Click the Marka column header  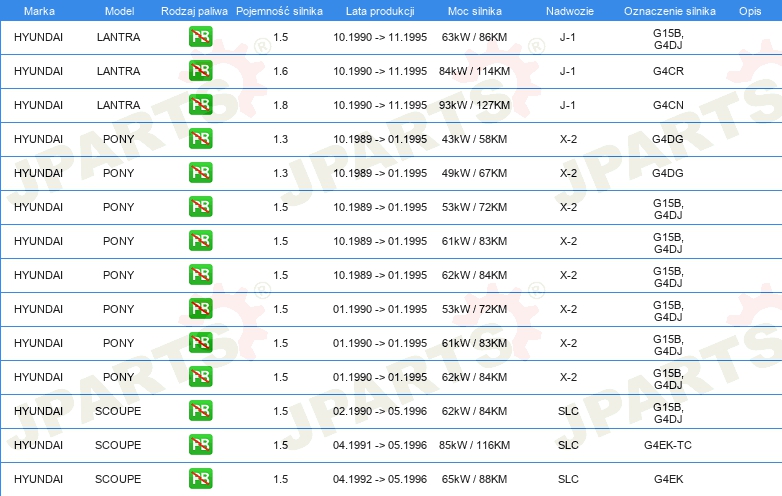pos(39,11)
